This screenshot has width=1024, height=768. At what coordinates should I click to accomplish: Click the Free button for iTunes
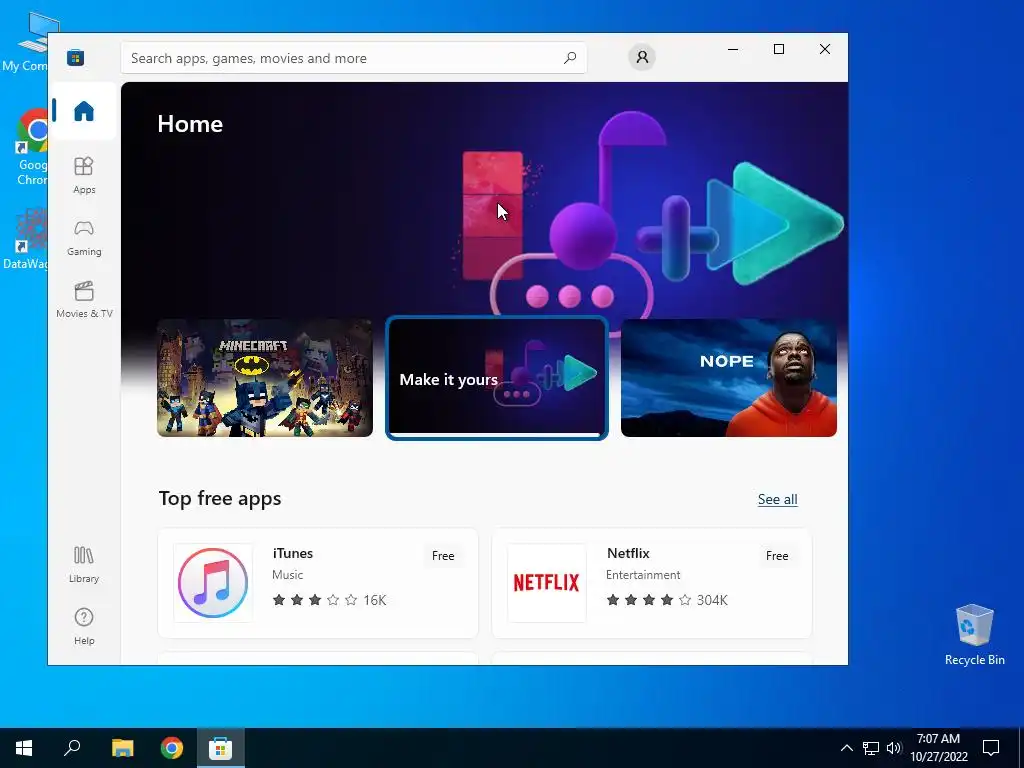point(443,556)
